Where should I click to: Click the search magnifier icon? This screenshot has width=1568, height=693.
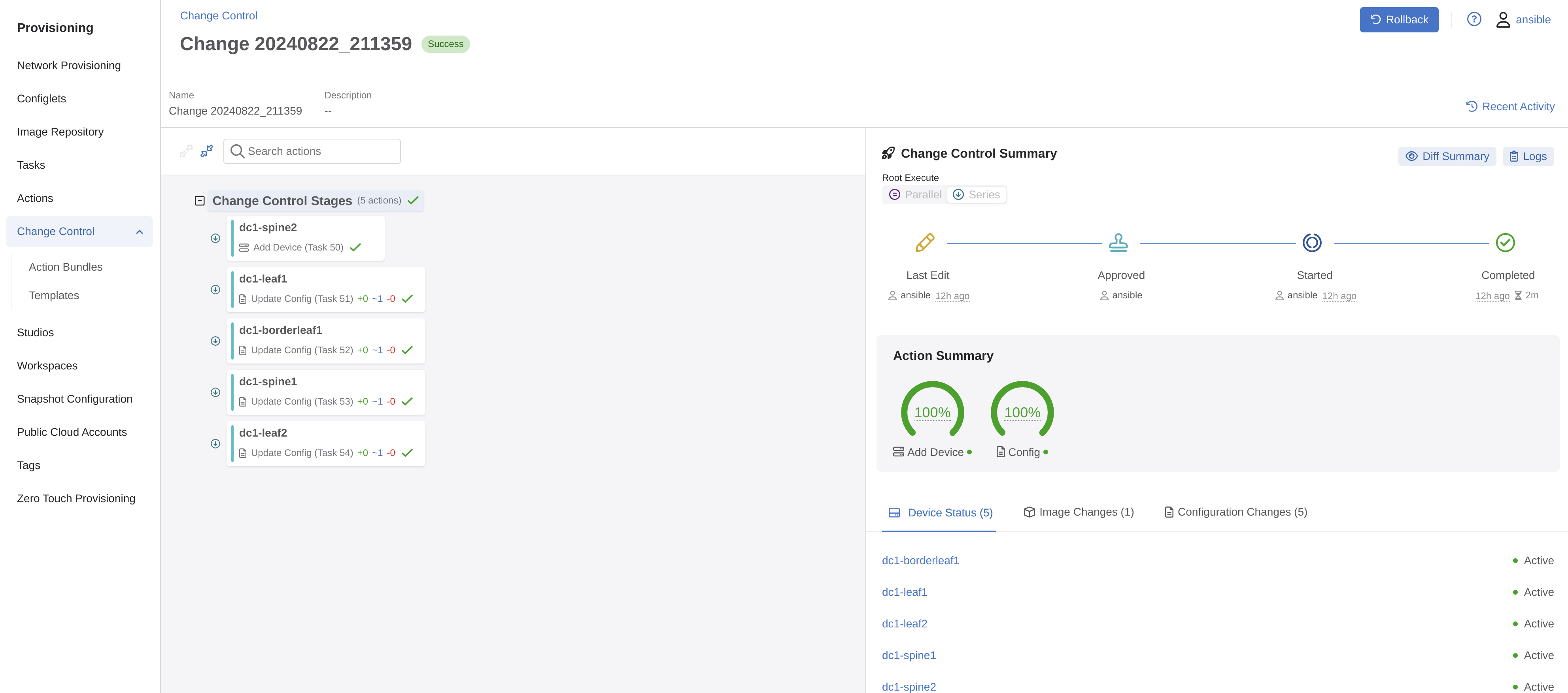coord(237,151)
